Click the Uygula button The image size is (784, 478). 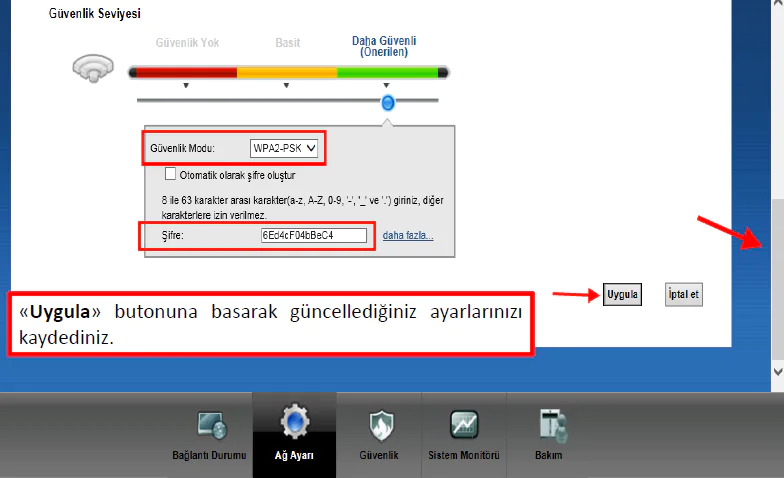(622, 294)
